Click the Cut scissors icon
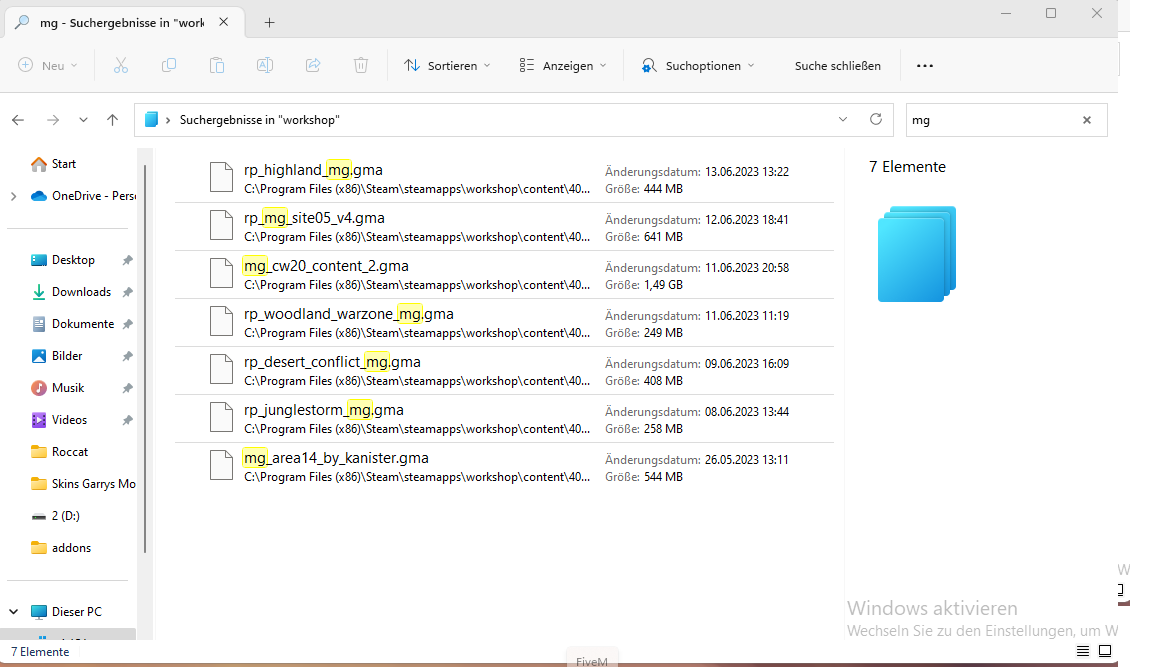1152x667 pixels. click(x=120, y=65)
